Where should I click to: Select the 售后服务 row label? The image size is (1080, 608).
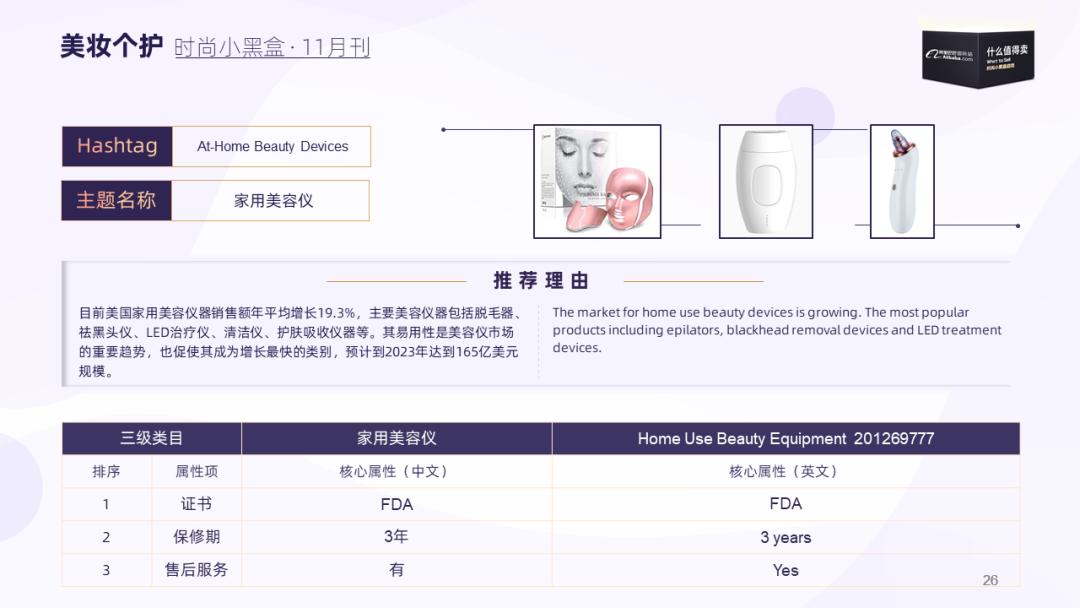(x=196, y=570)
